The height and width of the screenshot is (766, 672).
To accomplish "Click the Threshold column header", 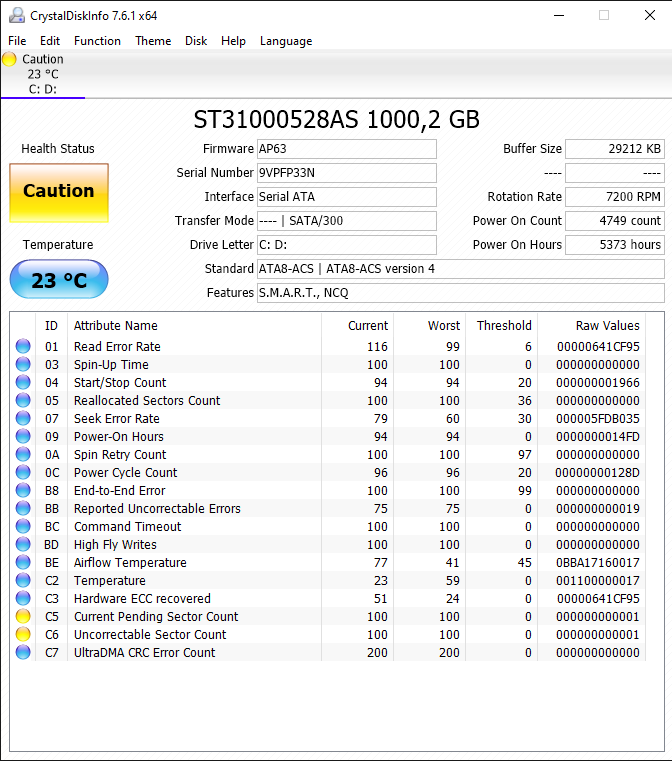I will [x=504, y=326].
